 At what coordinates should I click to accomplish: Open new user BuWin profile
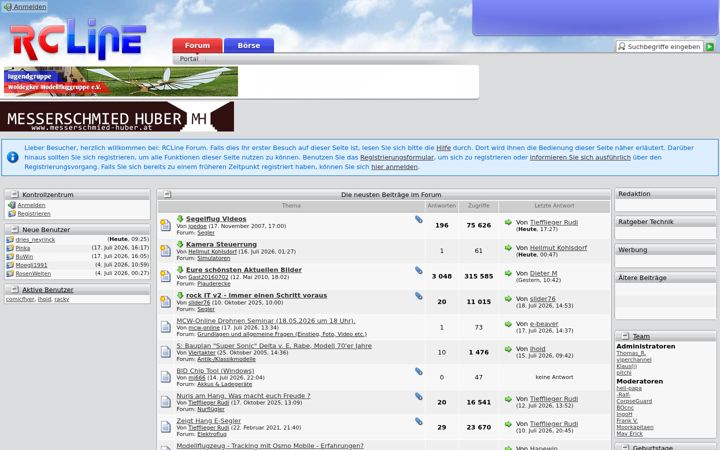[x=24, y=257]
